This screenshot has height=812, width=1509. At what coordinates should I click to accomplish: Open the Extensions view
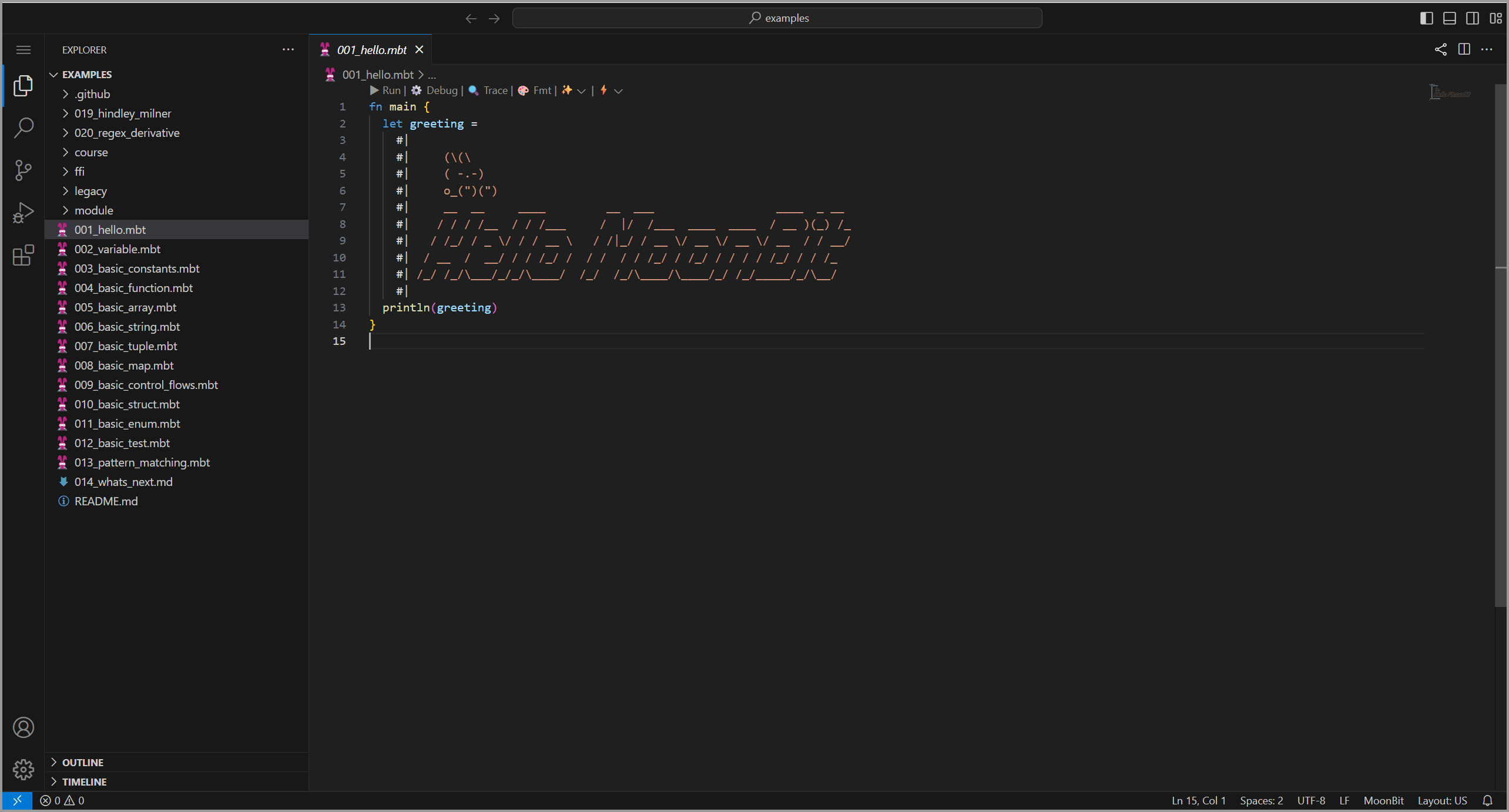pos(23,255)
